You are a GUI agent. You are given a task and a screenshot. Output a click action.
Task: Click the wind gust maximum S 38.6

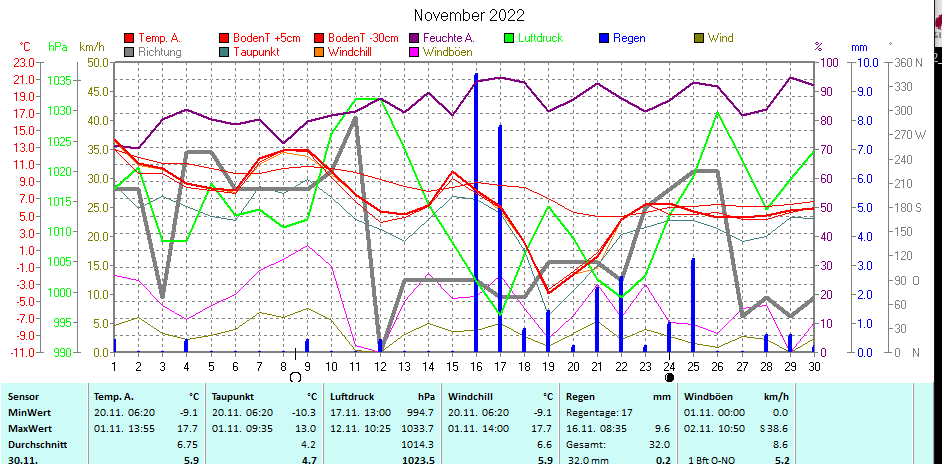click(x=773, y=429)
